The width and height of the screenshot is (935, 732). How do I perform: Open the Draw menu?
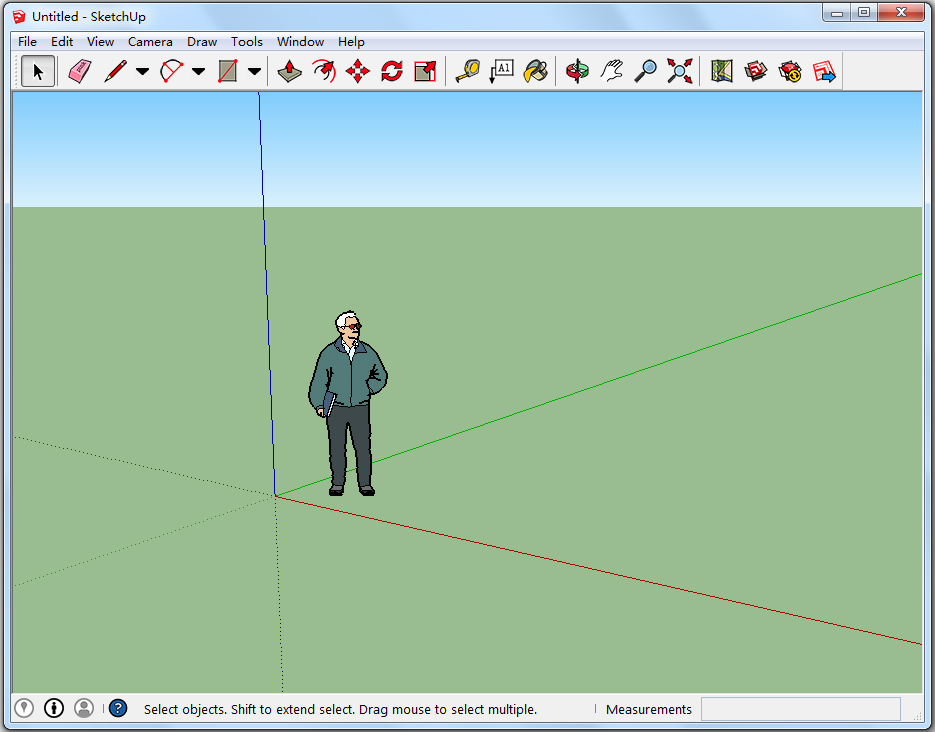pyautogui.click(x=202, y=41)
